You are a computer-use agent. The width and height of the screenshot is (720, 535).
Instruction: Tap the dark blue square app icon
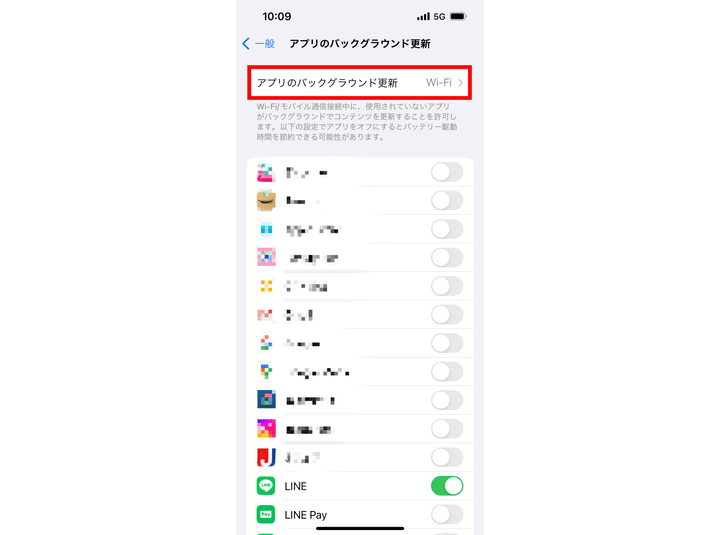tap(266, 400)
